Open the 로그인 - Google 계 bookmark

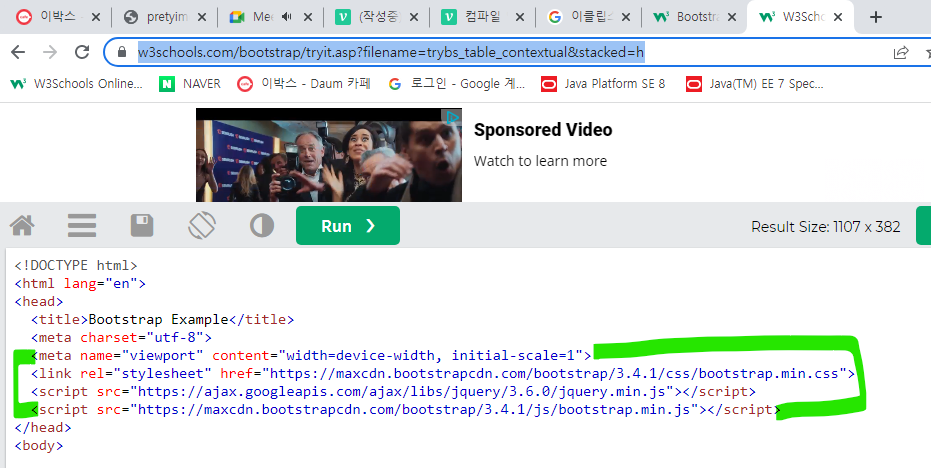pyautogui.click(x=457, y=84)
